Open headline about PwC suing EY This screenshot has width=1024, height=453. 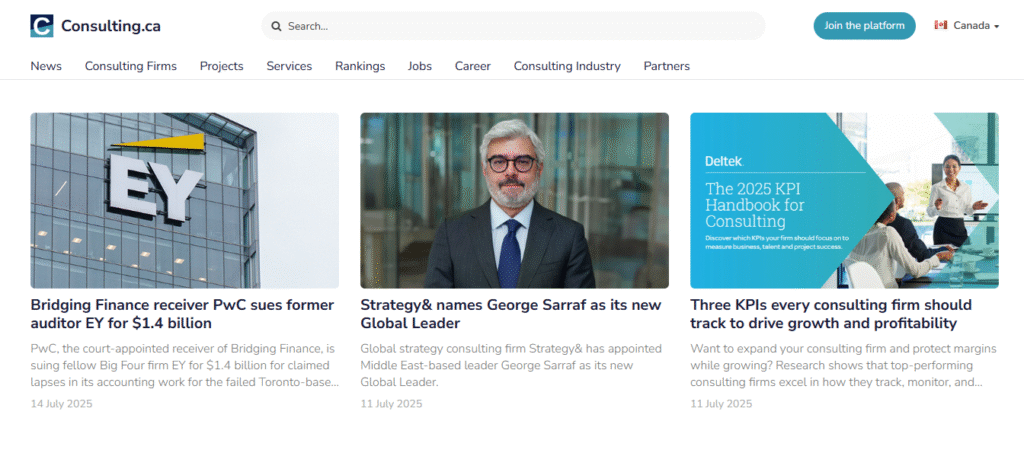click(182, 314)
